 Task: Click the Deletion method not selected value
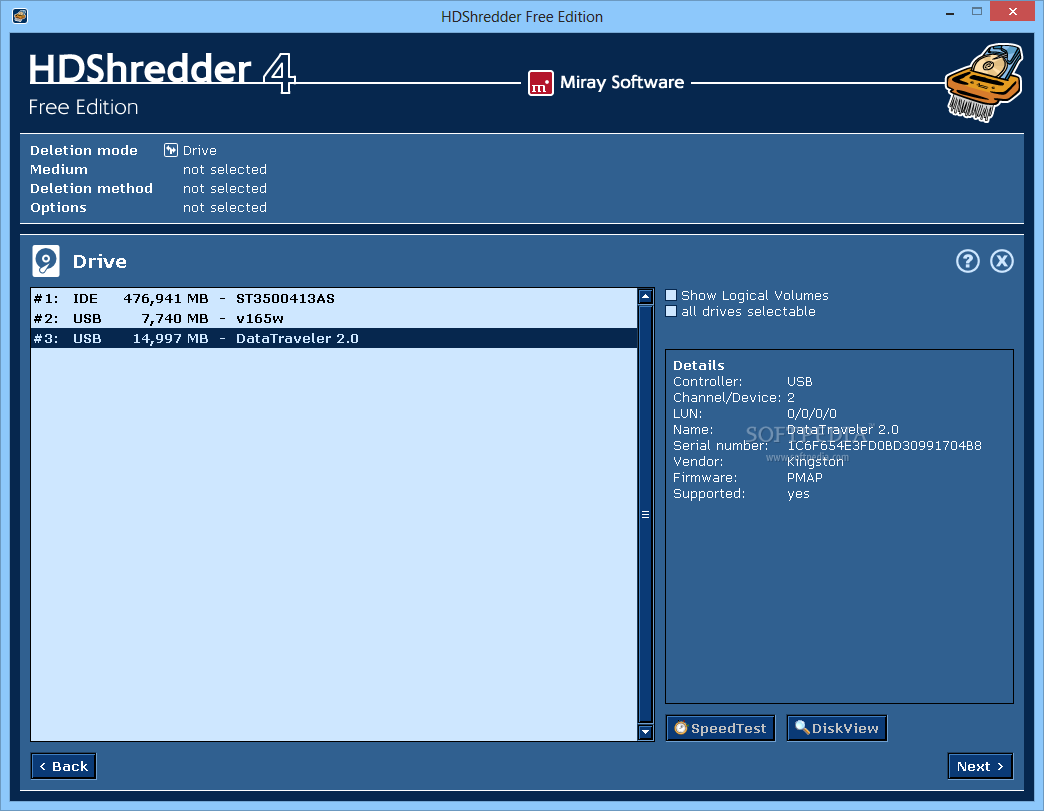225,188
